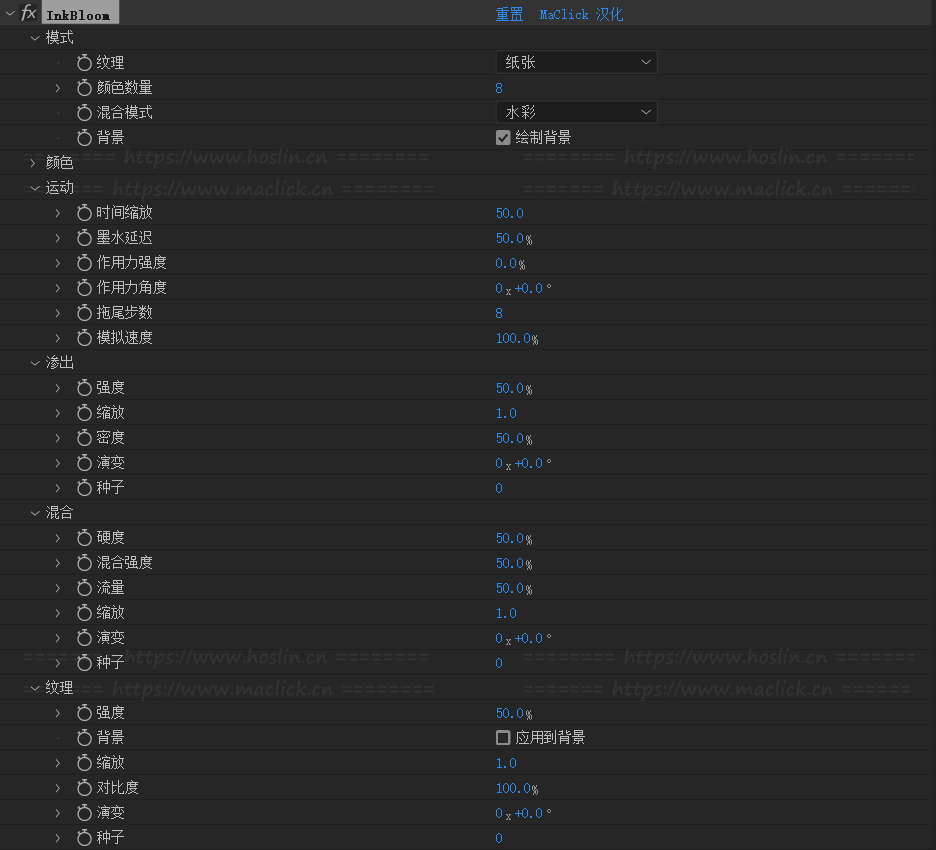This screenshot has height=850, width=936.
Task: Click the 重置 reset link
Action: [x=509, y=15]
